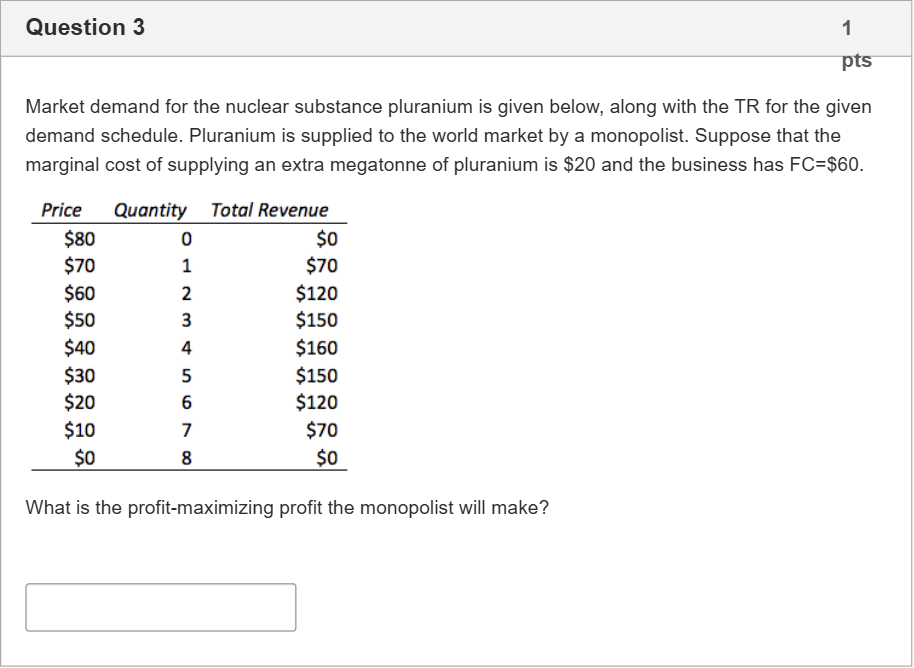The width and height of the screenshot is (914, 668).
Task: Select the $30 price cell in table
Action: pos(78,376)
